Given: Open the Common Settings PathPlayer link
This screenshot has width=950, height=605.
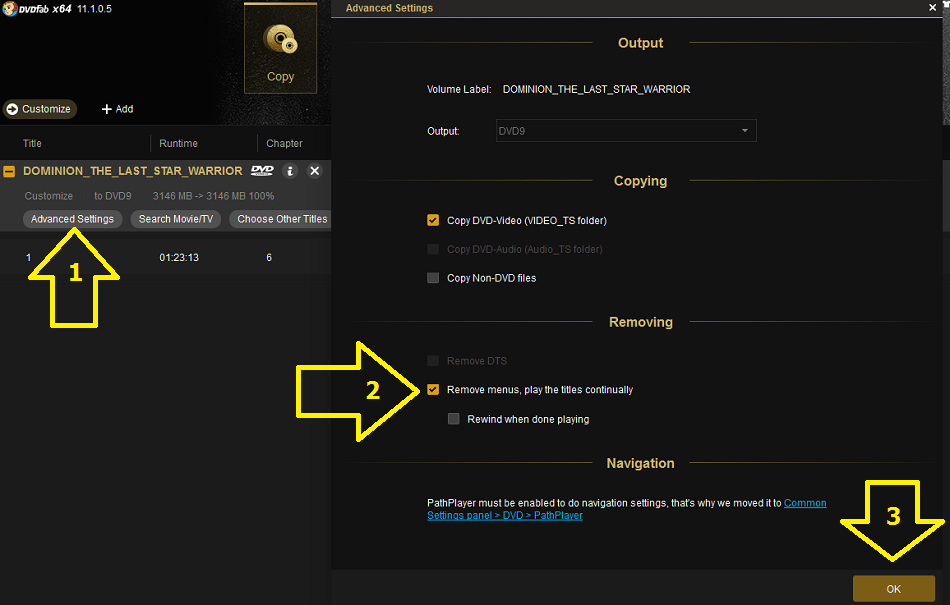Looking at the screenshot, I should (x=626, y=509).
